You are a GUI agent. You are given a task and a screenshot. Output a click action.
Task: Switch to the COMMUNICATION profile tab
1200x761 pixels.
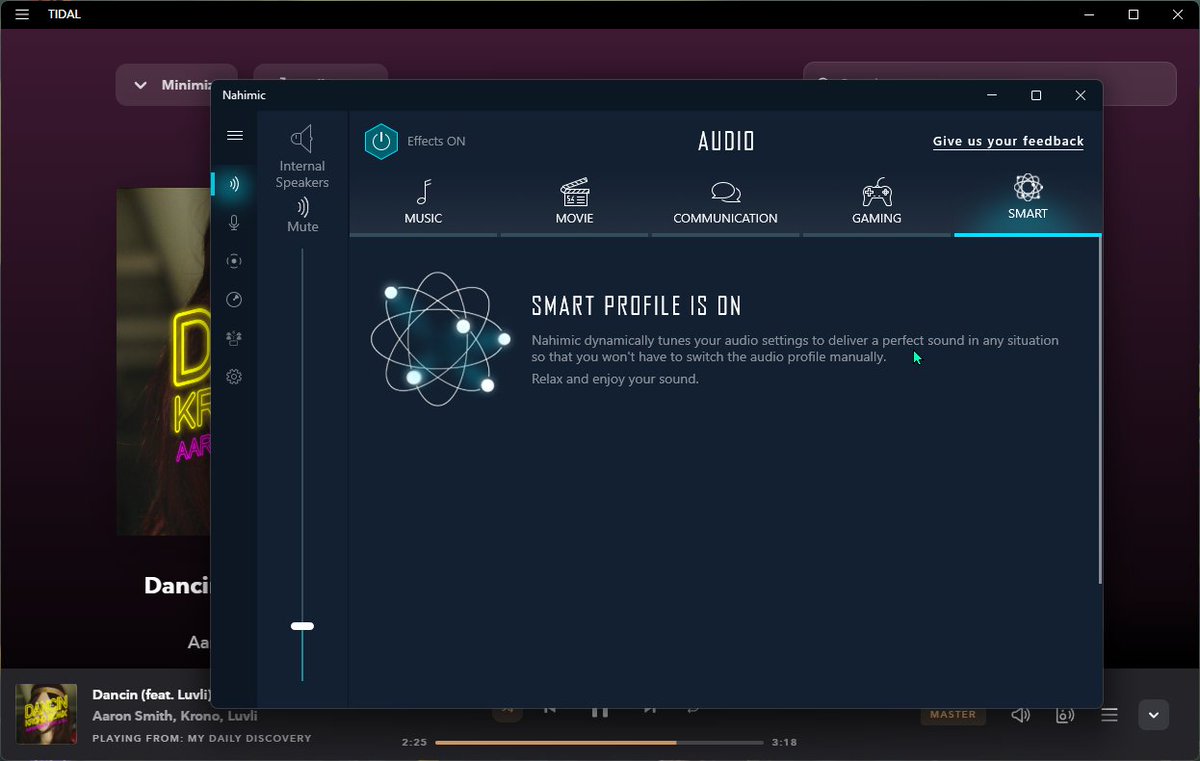(726, 201)
